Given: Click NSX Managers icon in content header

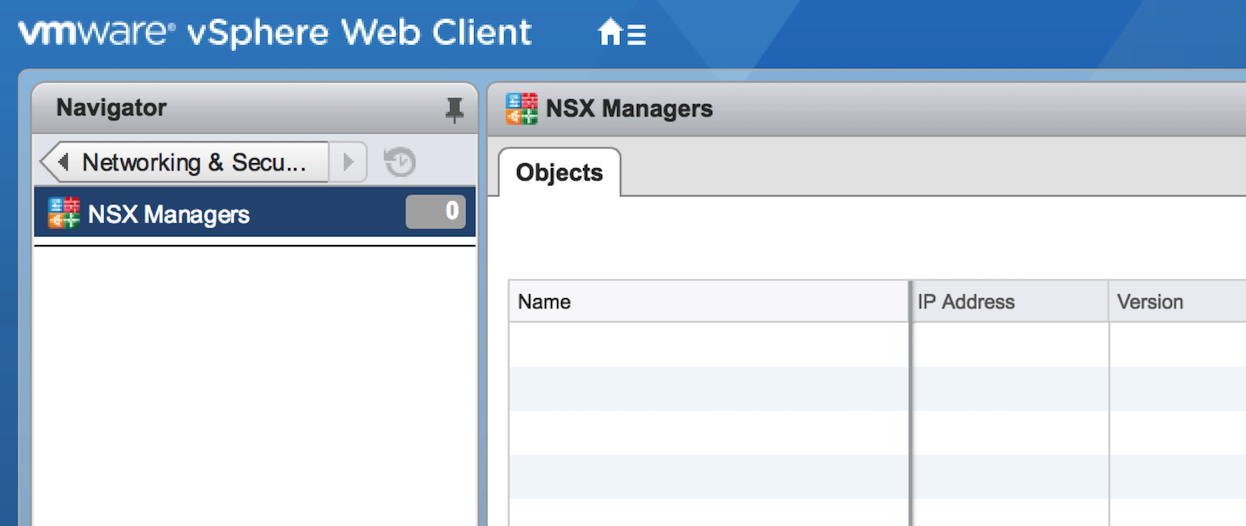Looking at the screenshot, I should [522, 109].
